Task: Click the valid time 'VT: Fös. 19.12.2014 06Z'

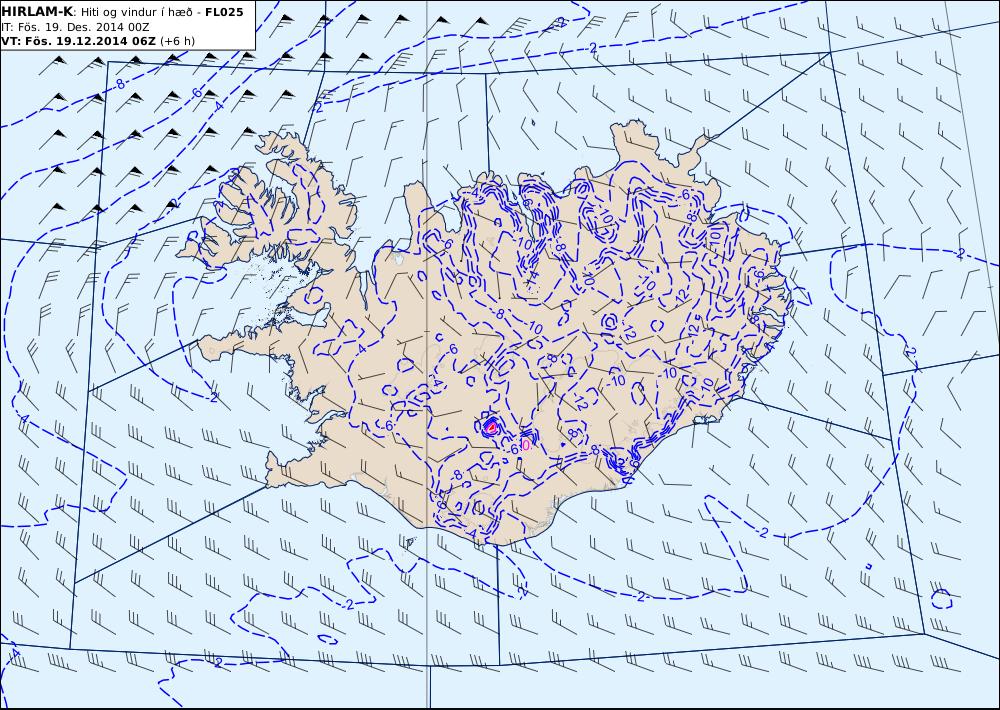Action: pos(78,41)
